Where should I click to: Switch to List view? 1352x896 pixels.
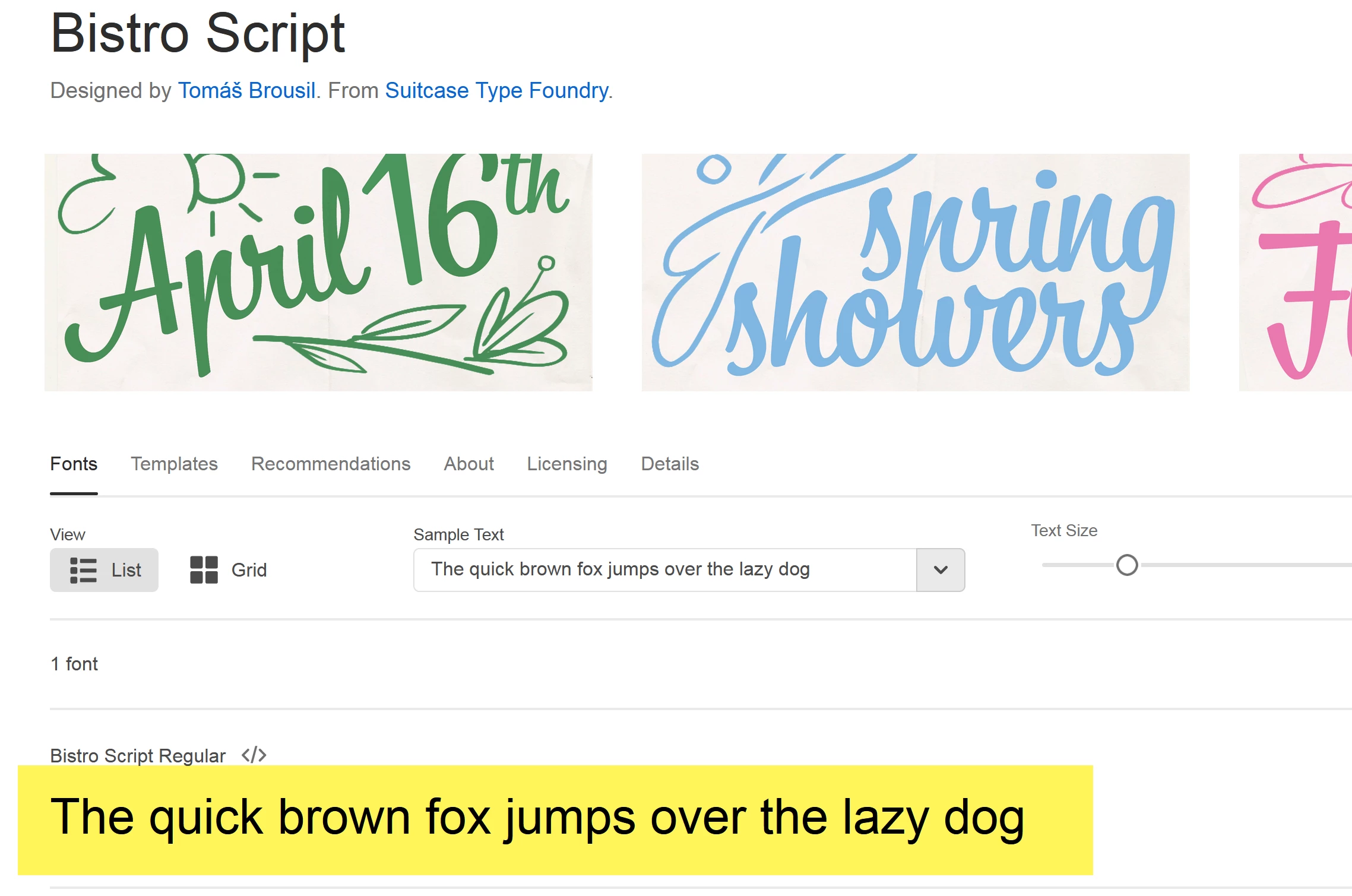(x=105, y=571)
